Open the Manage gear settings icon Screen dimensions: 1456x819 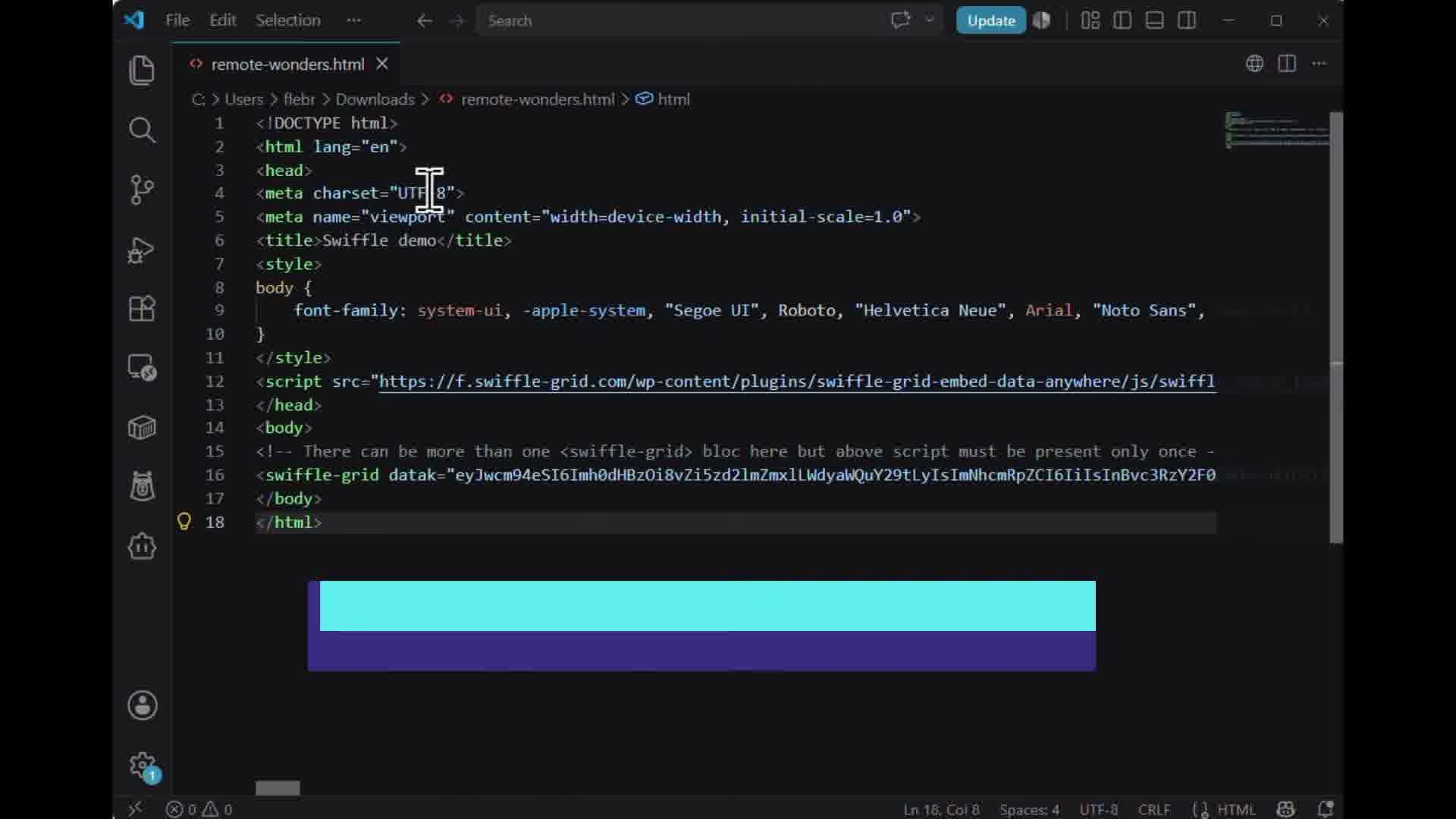(142, 765)
